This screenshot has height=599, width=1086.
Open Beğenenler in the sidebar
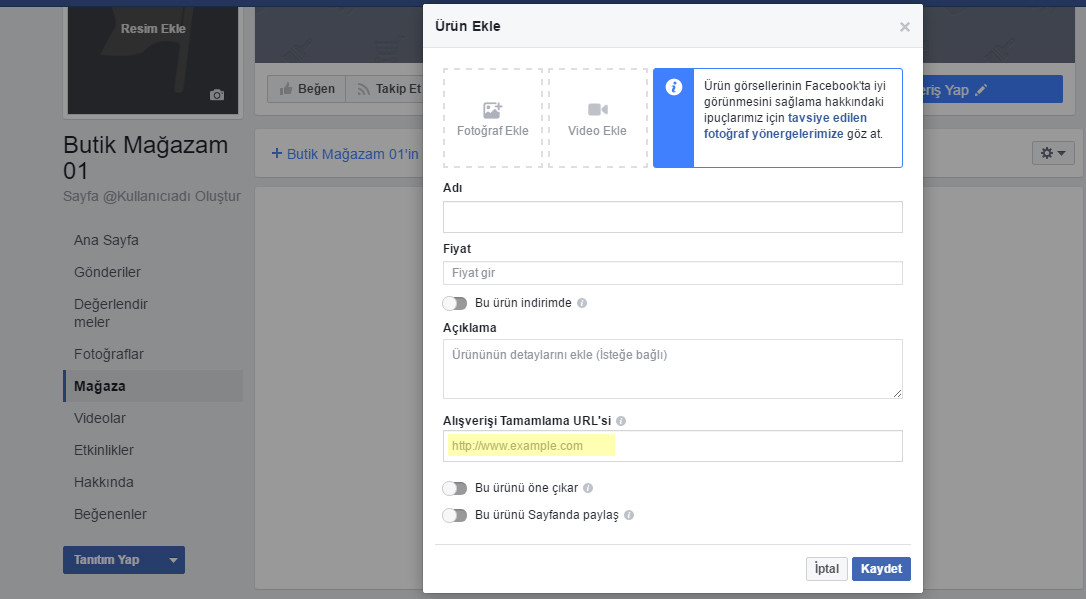(110, 514)
